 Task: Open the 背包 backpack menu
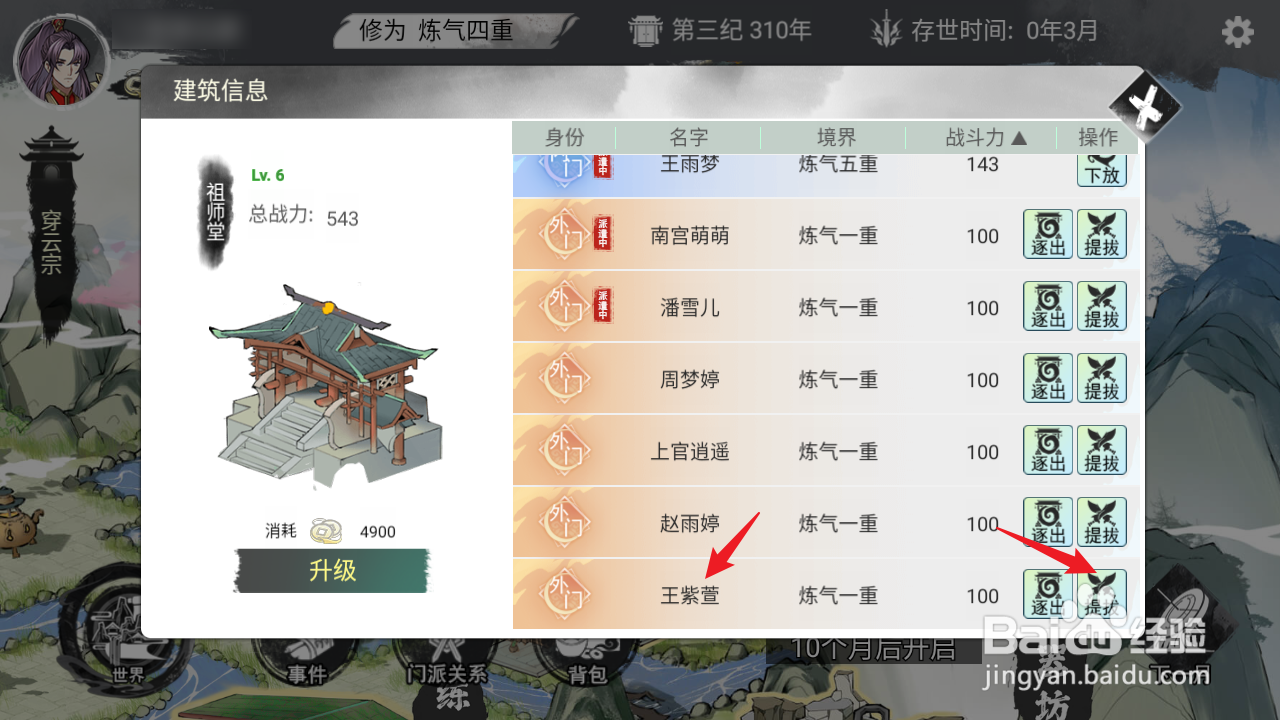click(587, 674)
